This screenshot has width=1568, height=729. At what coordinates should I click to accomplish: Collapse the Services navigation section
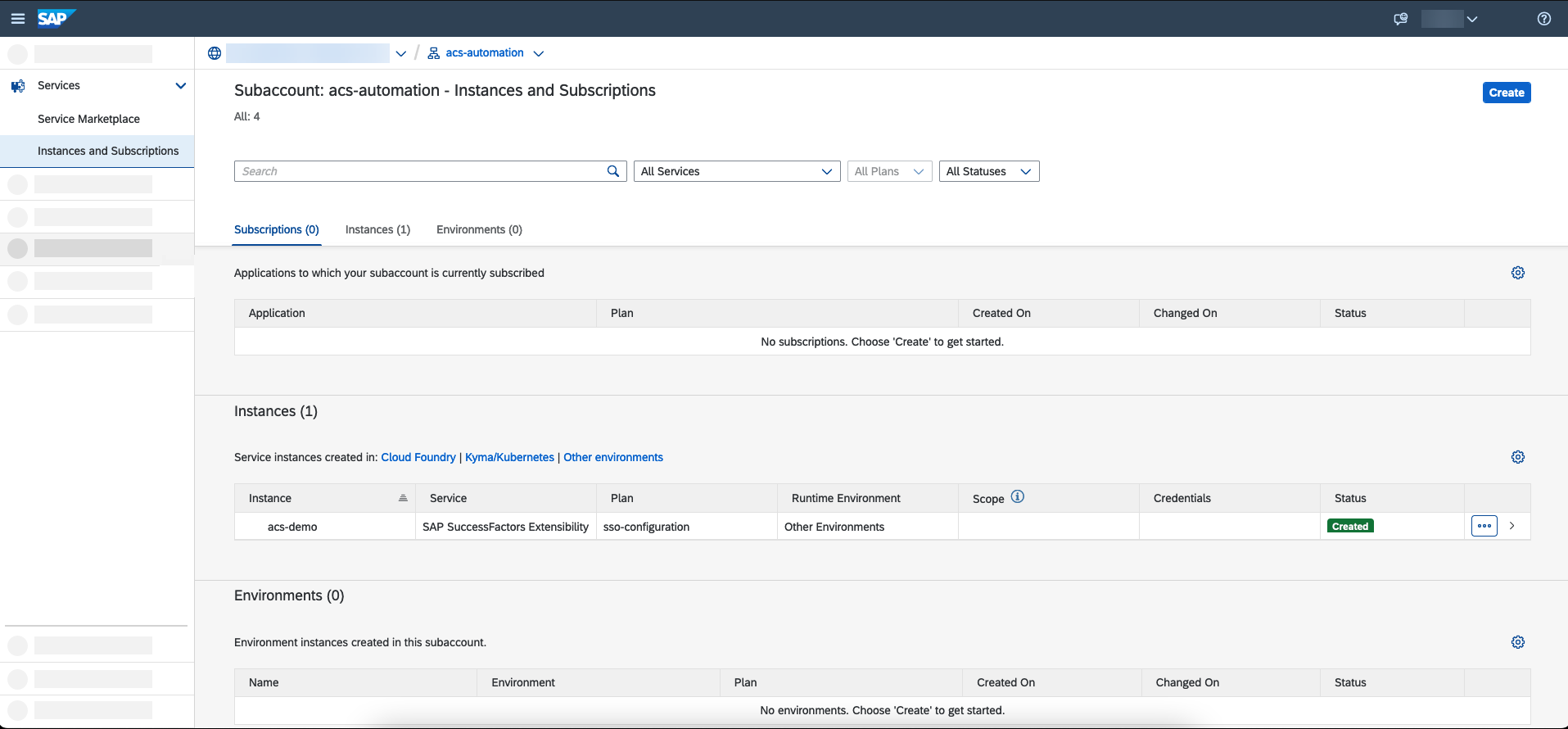181,85
